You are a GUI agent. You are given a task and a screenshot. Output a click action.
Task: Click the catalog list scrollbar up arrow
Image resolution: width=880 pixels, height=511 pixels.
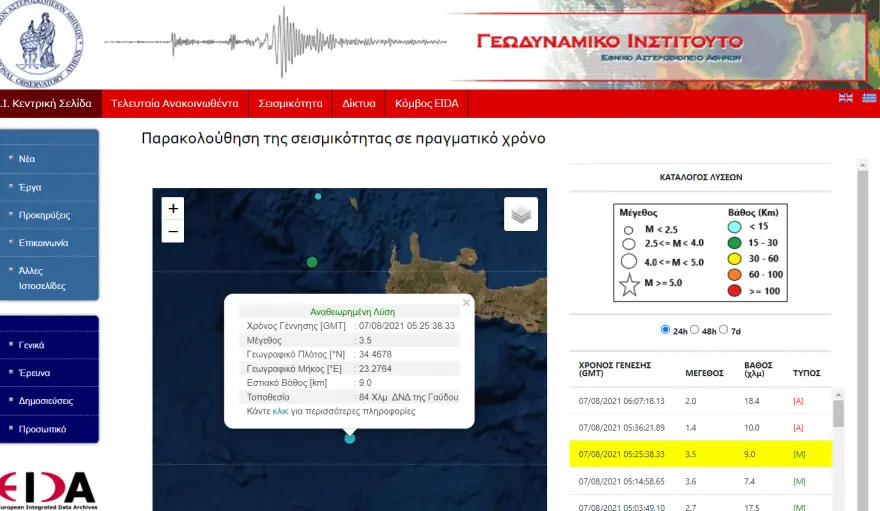[x=838, y=395]
